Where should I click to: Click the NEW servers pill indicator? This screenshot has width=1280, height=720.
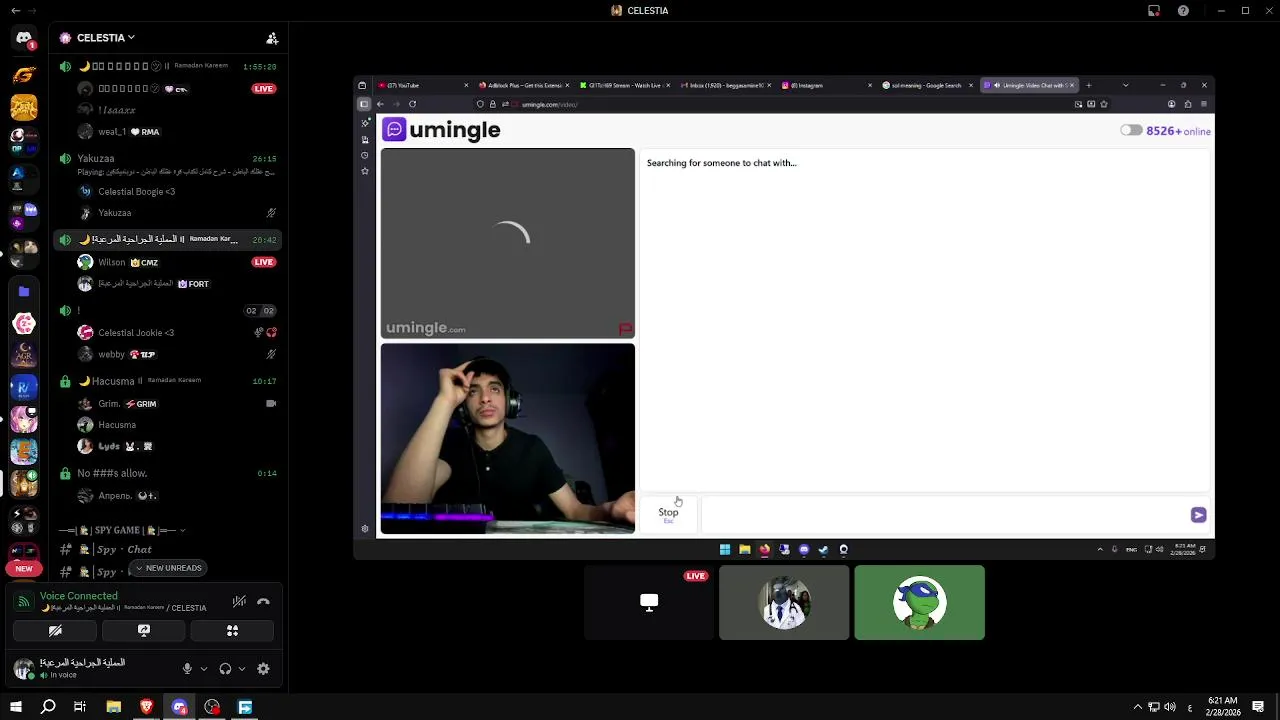(24, 568)
